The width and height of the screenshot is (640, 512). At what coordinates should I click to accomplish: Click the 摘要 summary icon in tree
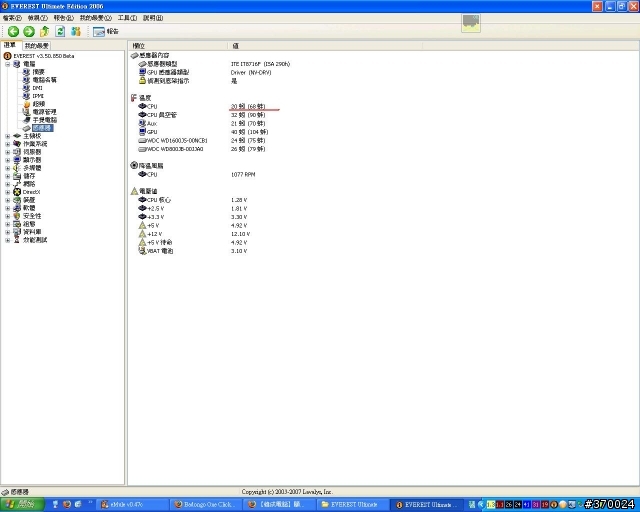(x=27, y=72)
